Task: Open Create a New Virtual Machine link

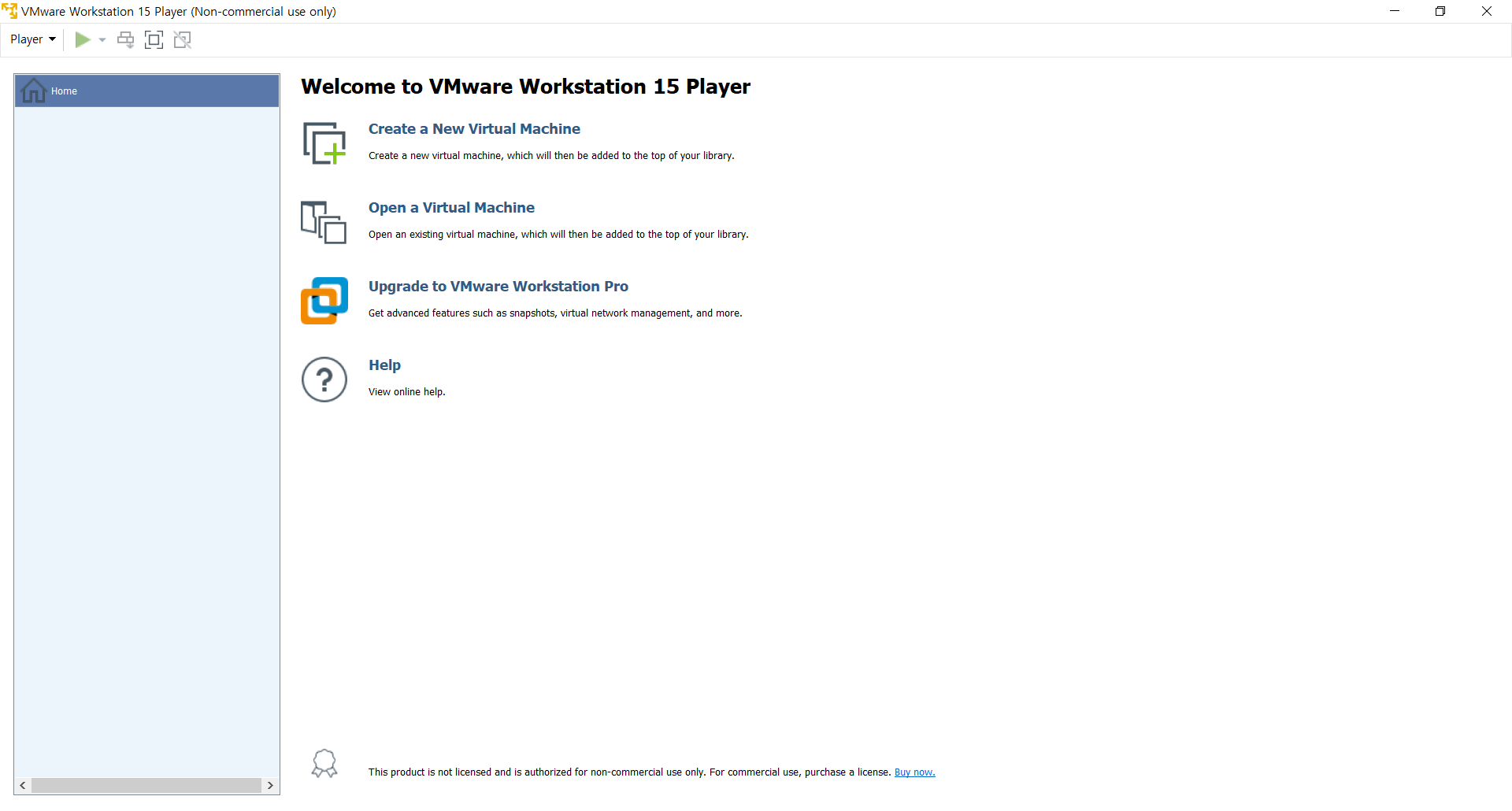Action: tap(474, 129)
